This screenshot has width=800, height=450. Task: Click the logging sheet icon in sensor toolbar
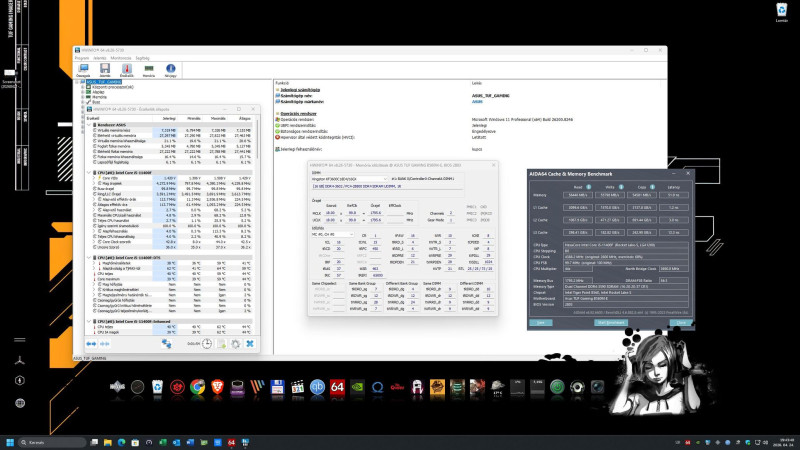(x=221, y=344)
